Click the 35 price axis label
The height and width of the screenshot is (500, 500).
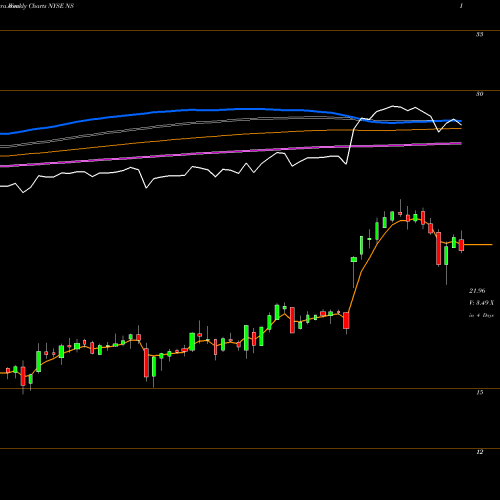pos(479,34)
